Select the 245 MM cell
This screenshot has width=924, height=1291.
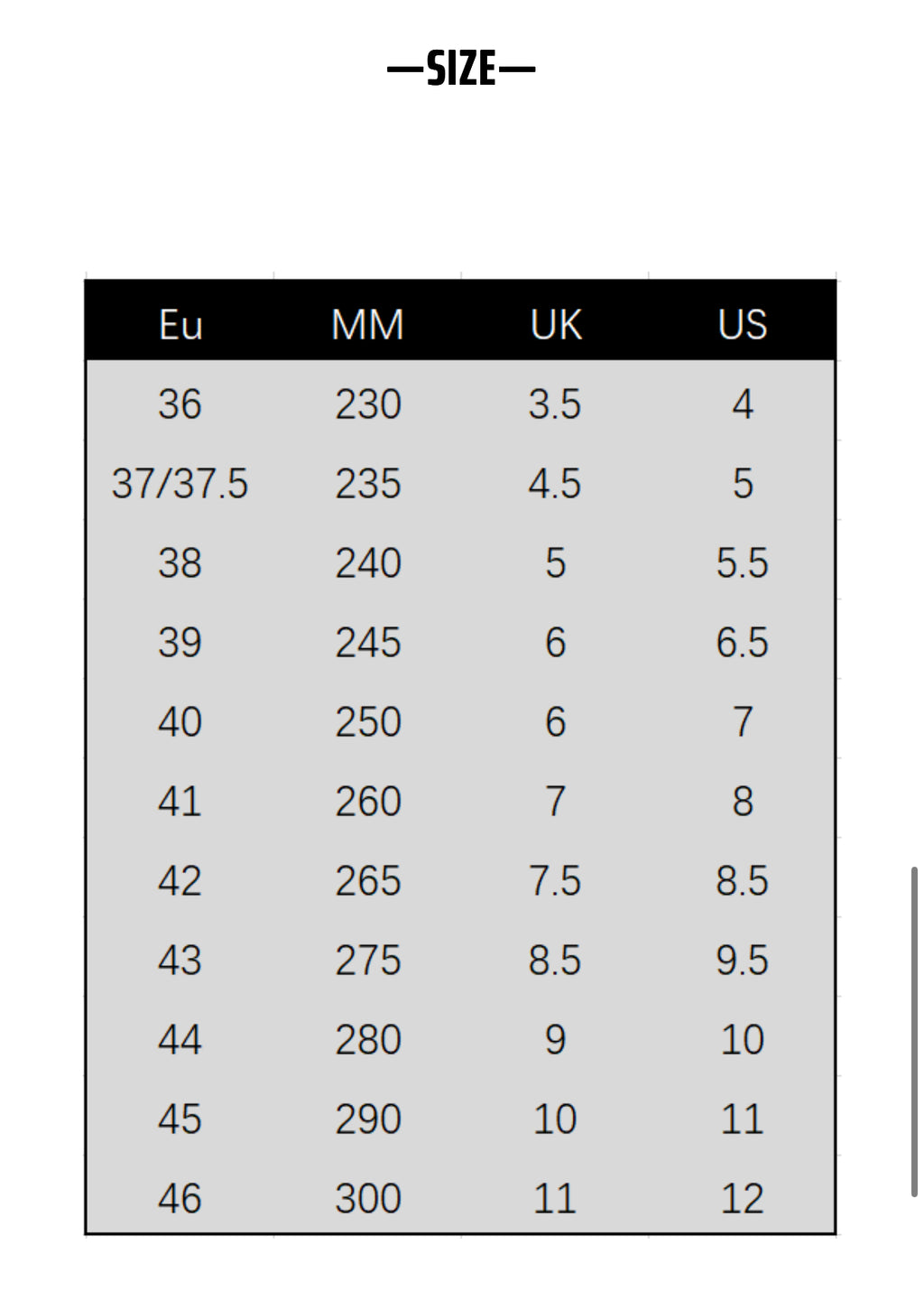pyautogui.click(x=367, y=643)
